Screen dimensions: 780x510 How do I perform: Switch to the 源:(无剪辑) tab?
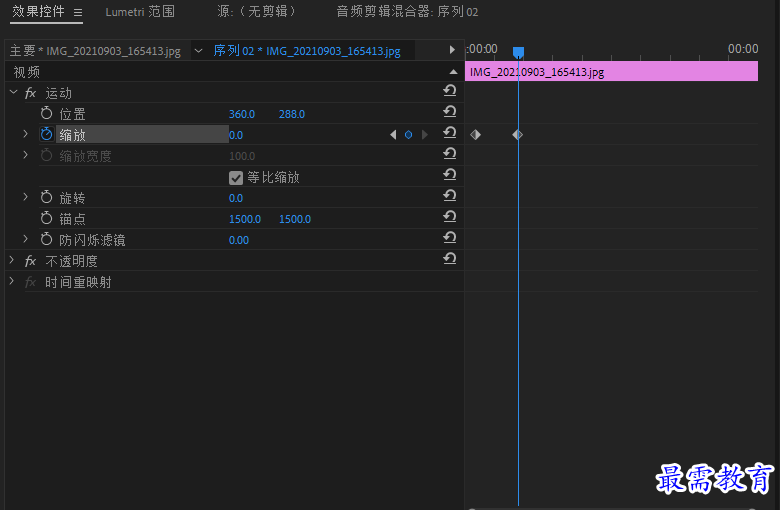256,12
